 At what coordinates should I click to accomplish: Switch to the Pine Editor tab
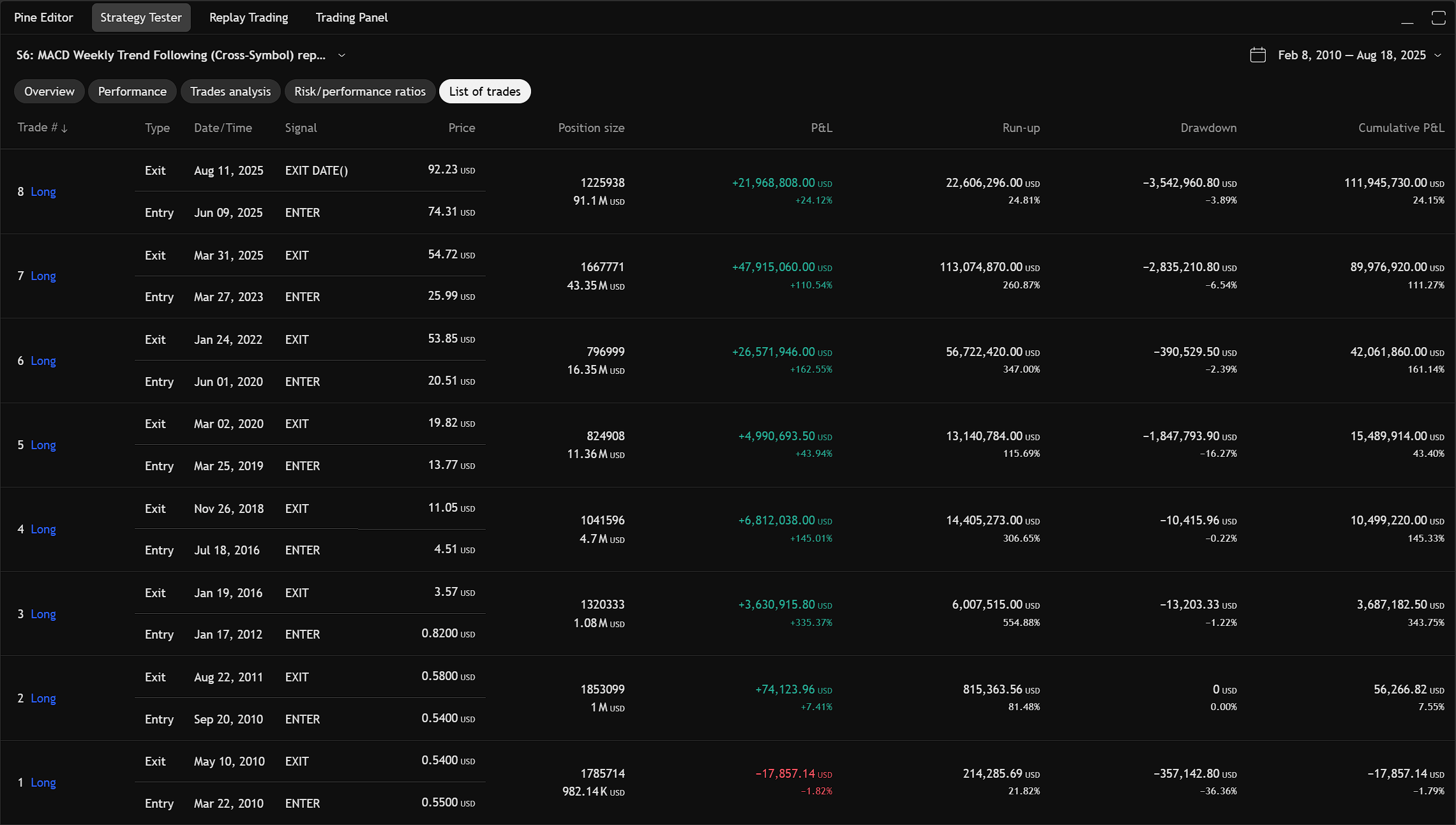coord(43,17)
